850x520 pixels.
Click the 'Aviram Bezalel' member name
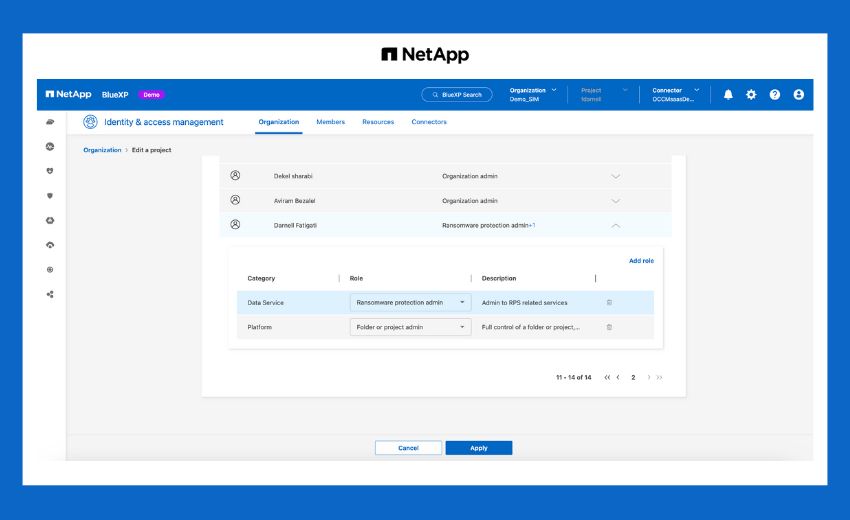point(294,201)
